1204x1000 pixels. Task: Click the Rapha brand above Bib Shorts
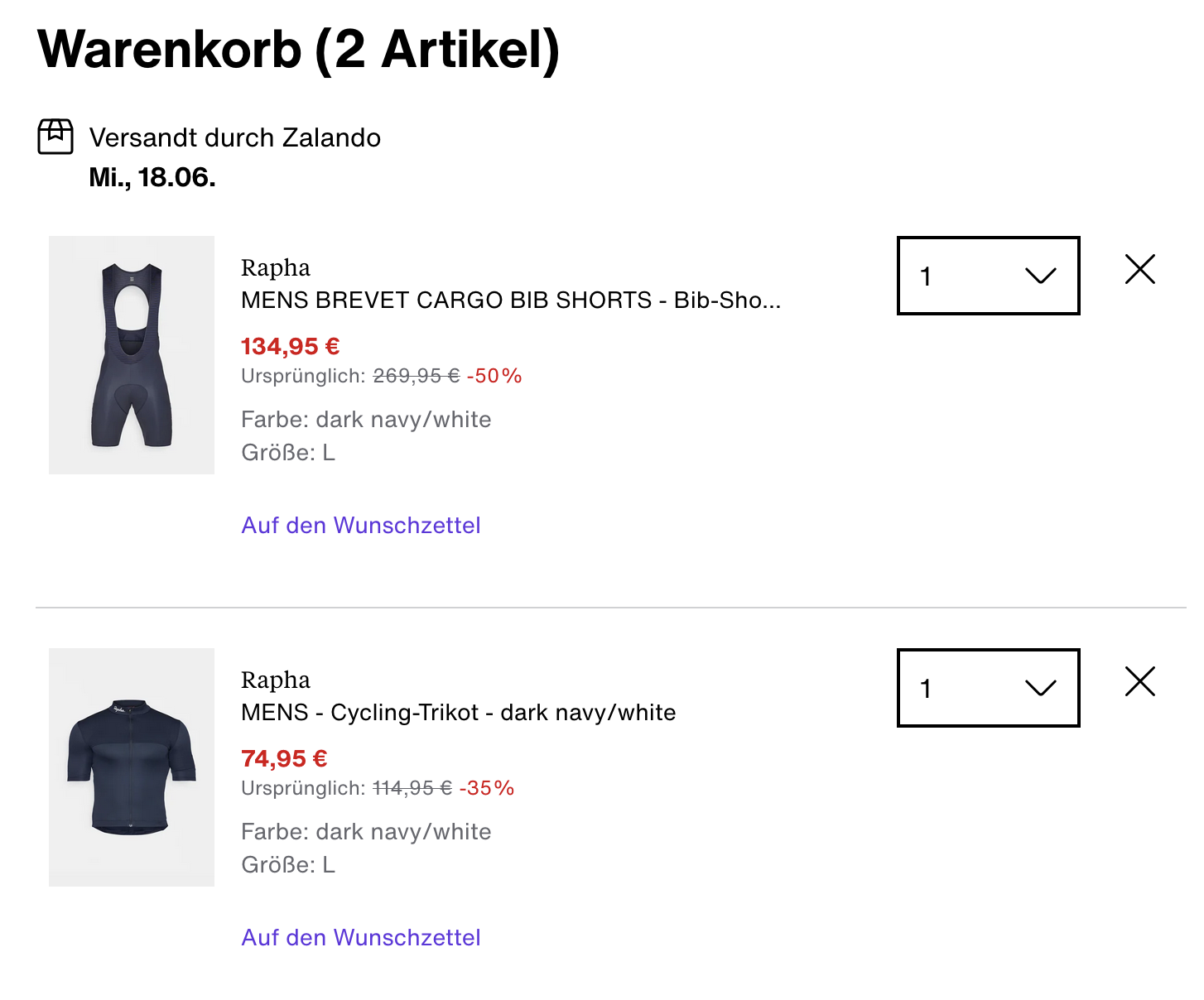(276, 268)
